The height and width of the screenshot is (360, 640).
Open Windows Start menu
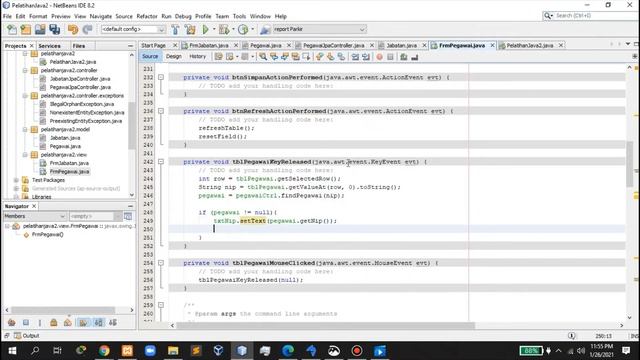pos(12,351)
